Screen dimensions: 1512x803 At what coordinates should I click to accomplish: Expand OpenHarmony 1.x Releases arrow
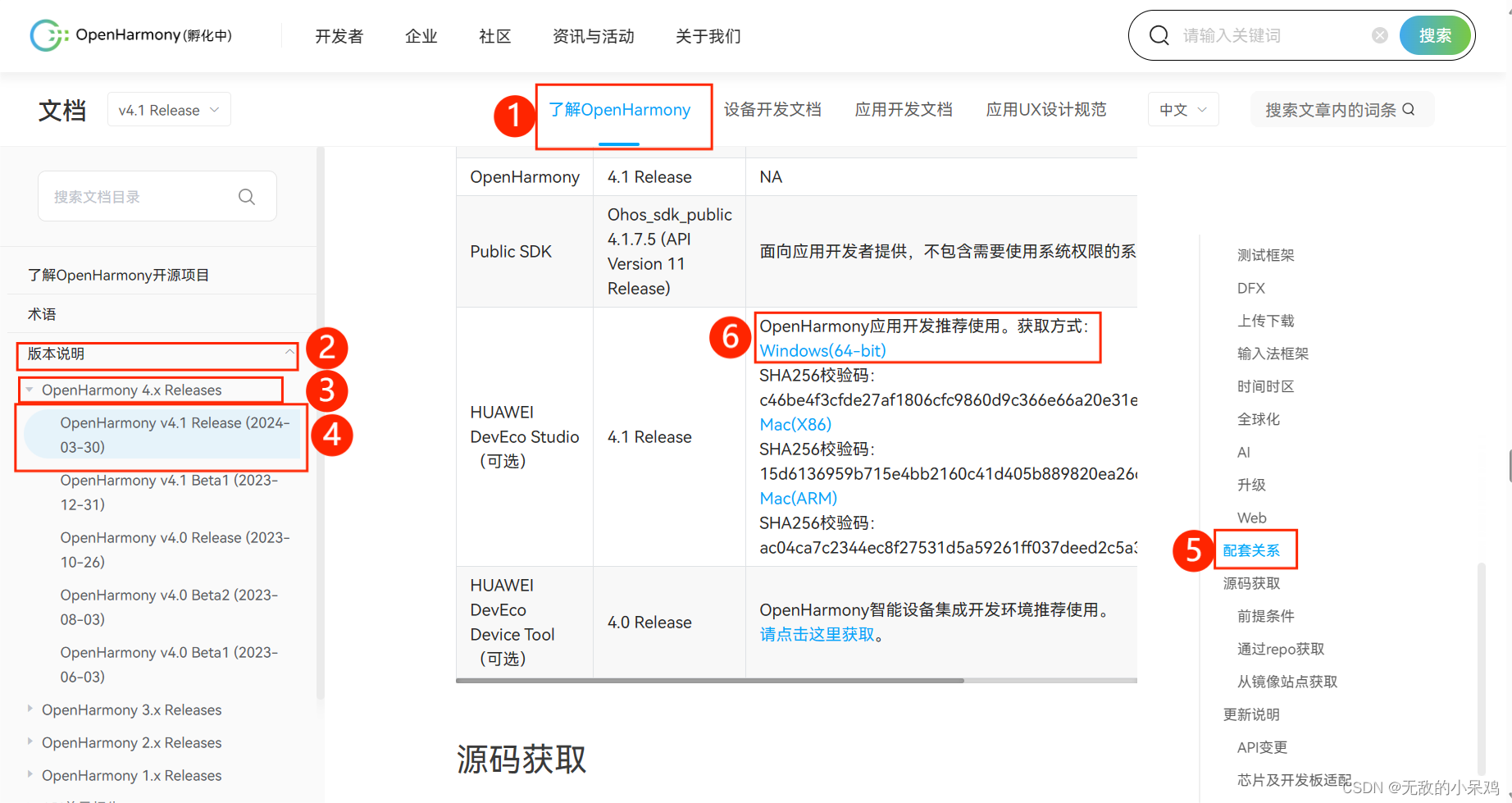tap(30, 774)
